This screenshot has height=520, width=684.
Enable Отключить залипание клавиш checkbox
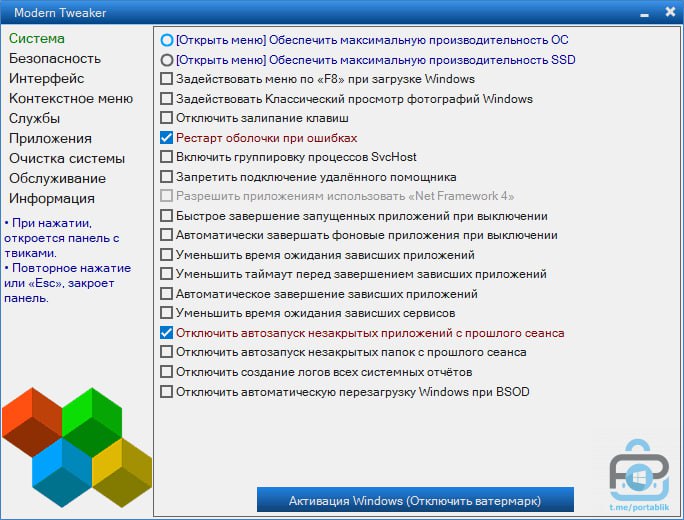pos(166,118)
